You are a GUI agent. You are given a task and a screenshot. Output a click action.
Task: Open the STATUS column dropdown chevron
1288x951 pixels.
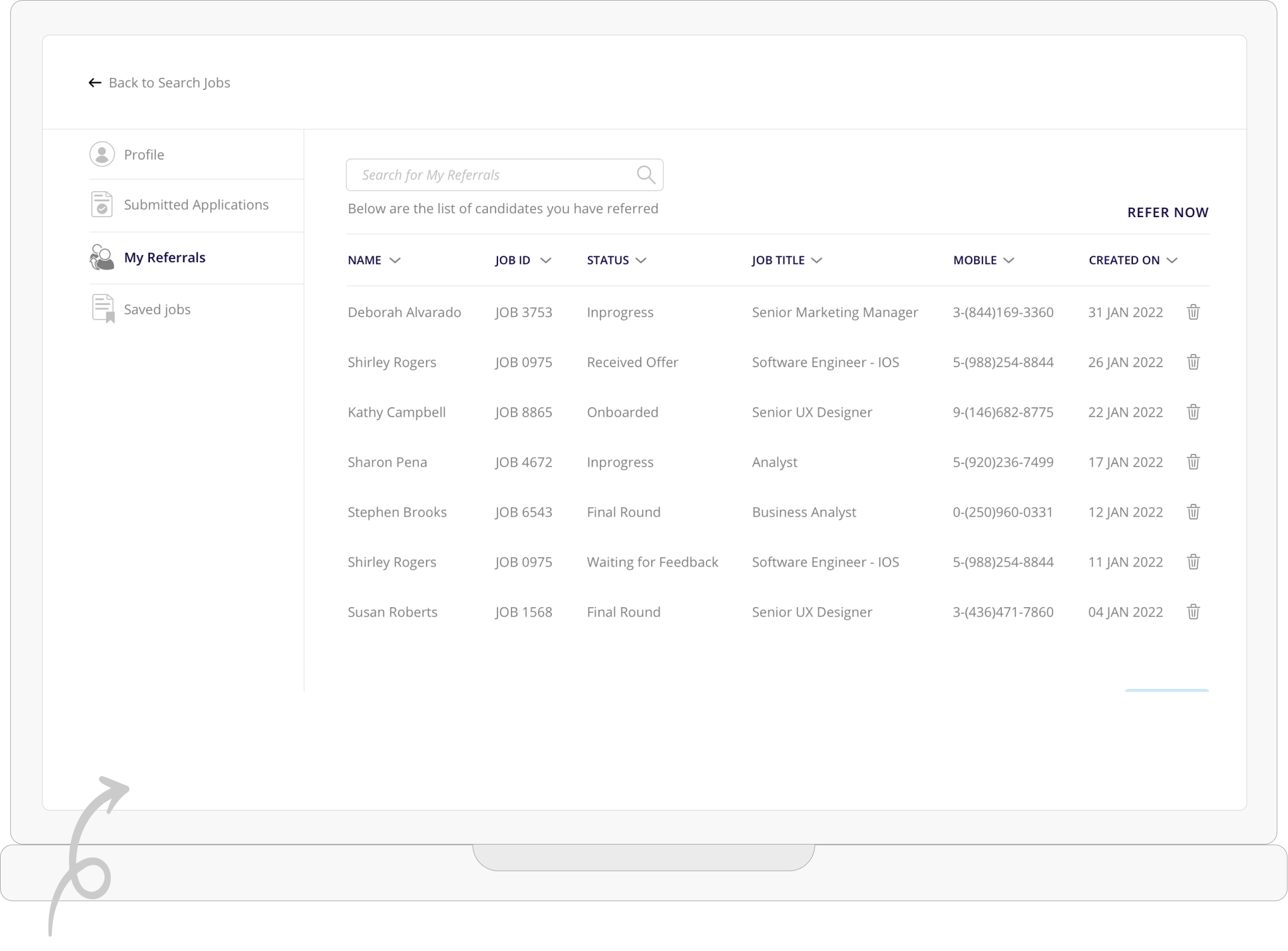pos(641,260)
